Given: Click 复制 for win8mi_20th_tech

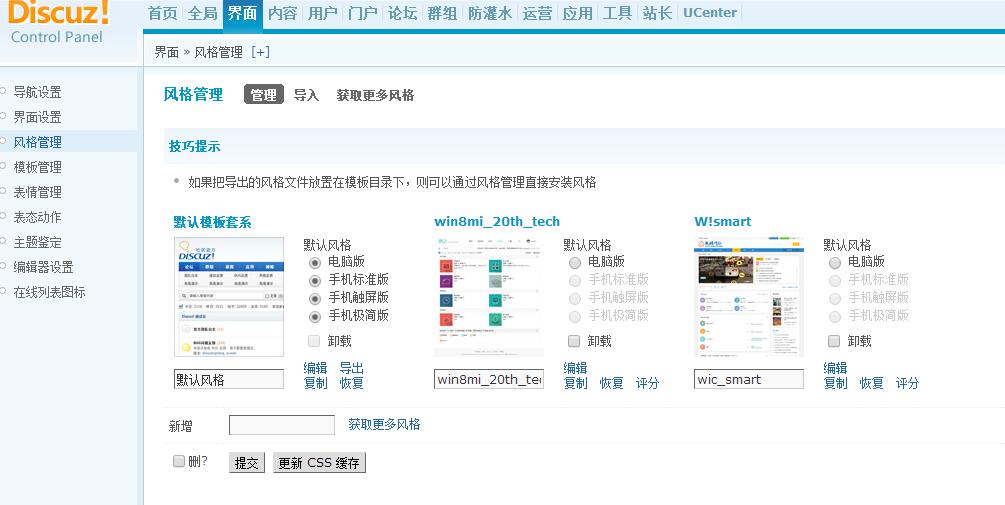Looking at the screenshot, I should tap(576, 383).
